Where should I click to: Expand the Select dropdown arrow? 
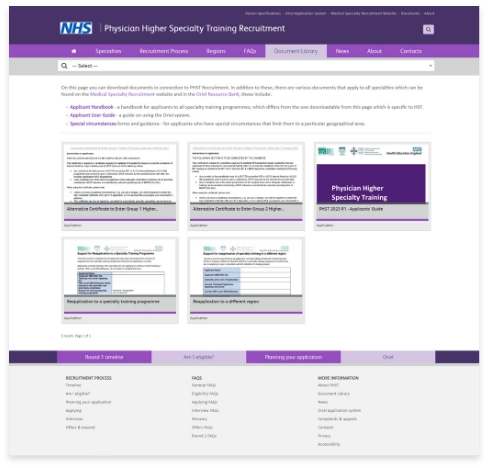[430, 66]
